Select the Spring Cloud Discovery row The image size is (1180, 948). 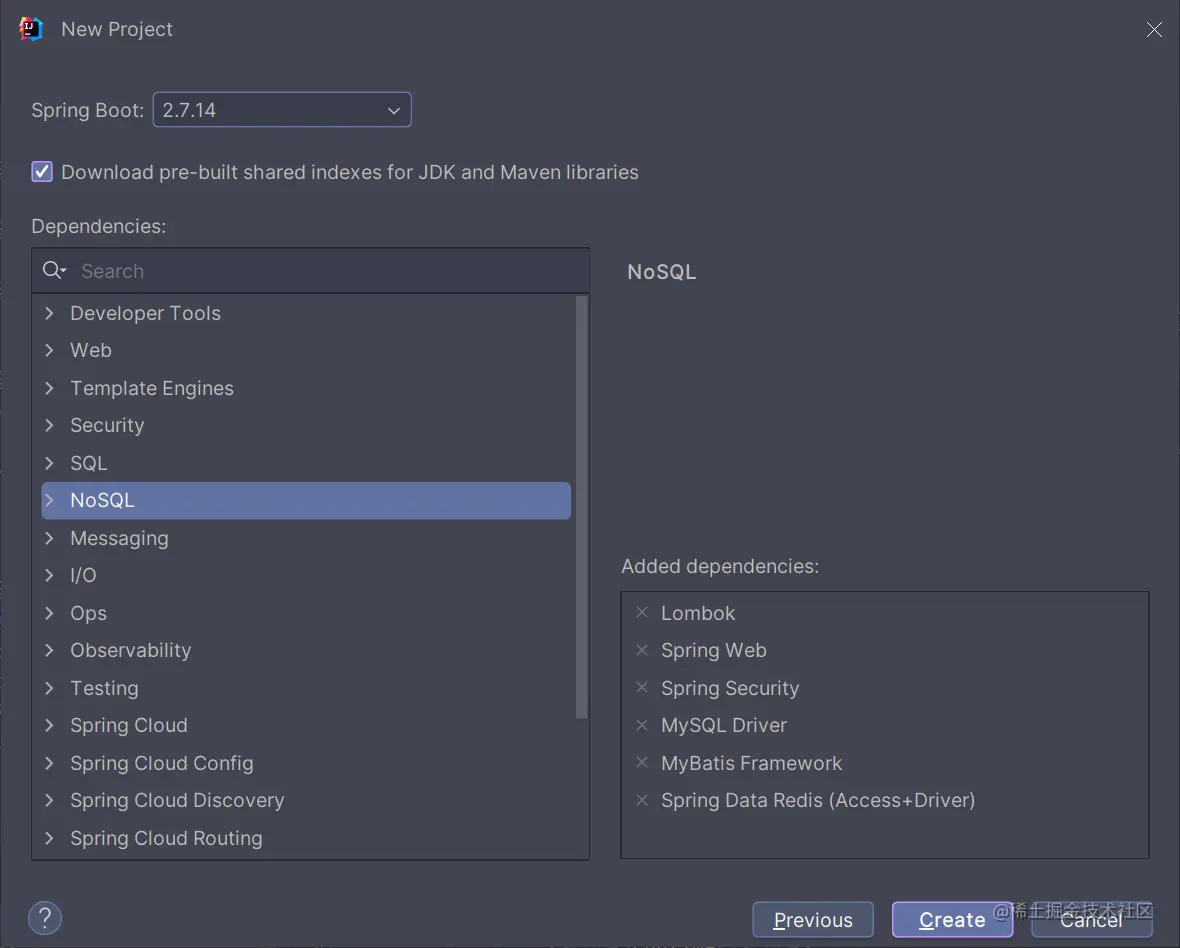(306, 801)
